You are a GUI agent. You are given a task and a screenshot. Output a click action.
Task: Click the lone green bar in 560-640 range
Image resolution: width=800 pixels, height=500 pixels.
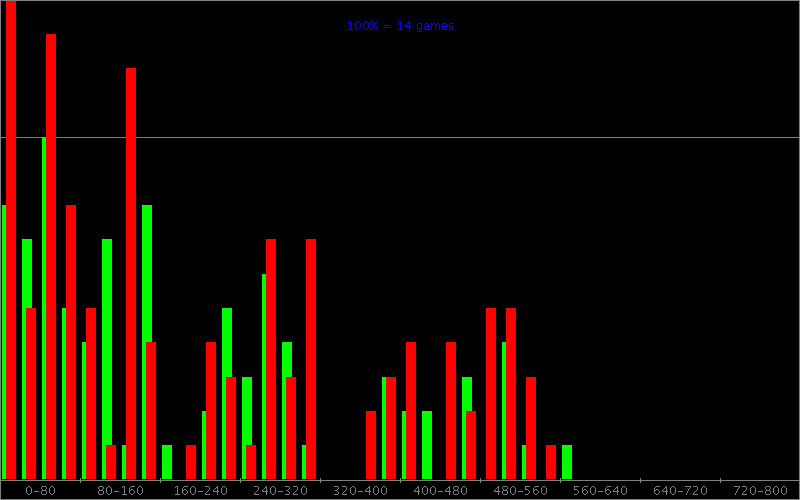click(567, 462)
